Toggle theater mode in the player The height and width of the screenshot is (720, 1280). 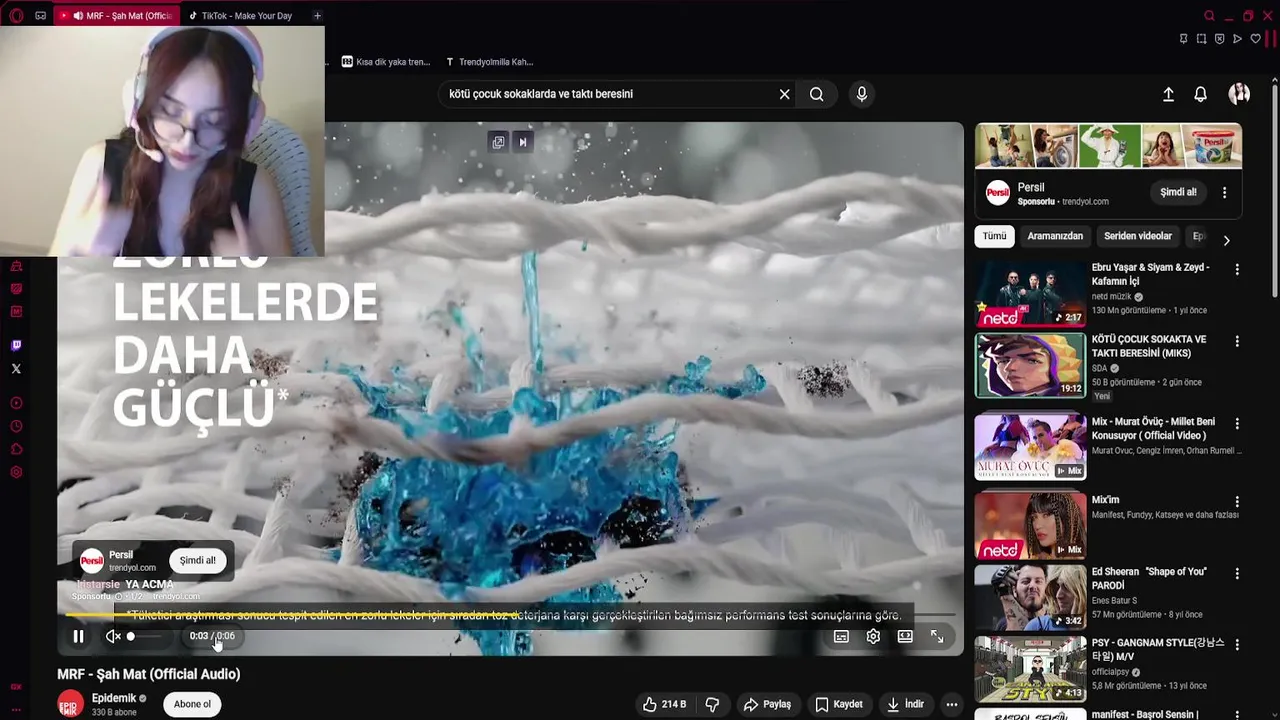pos(905,636)
